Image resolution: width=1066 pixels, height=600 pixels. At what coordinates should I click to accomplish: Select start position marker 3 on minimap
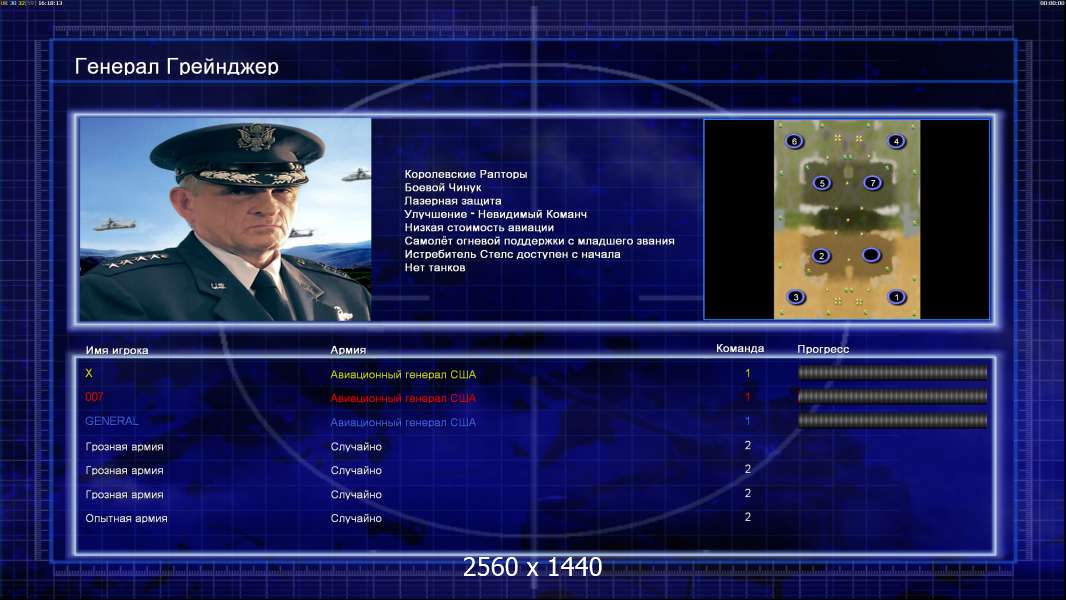tap(796, 297)
